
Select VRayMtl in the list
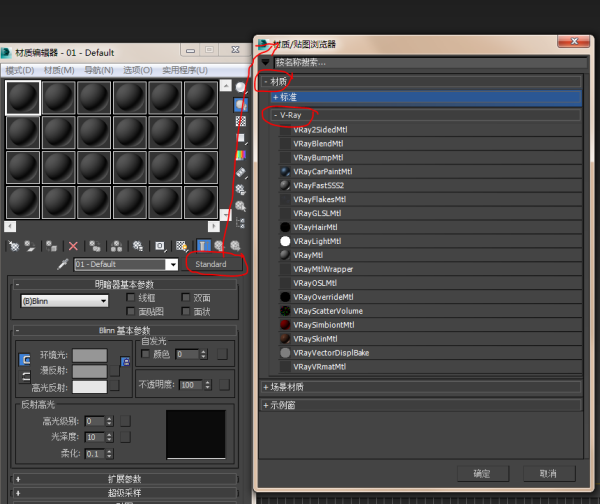click(x=430, y=255)
